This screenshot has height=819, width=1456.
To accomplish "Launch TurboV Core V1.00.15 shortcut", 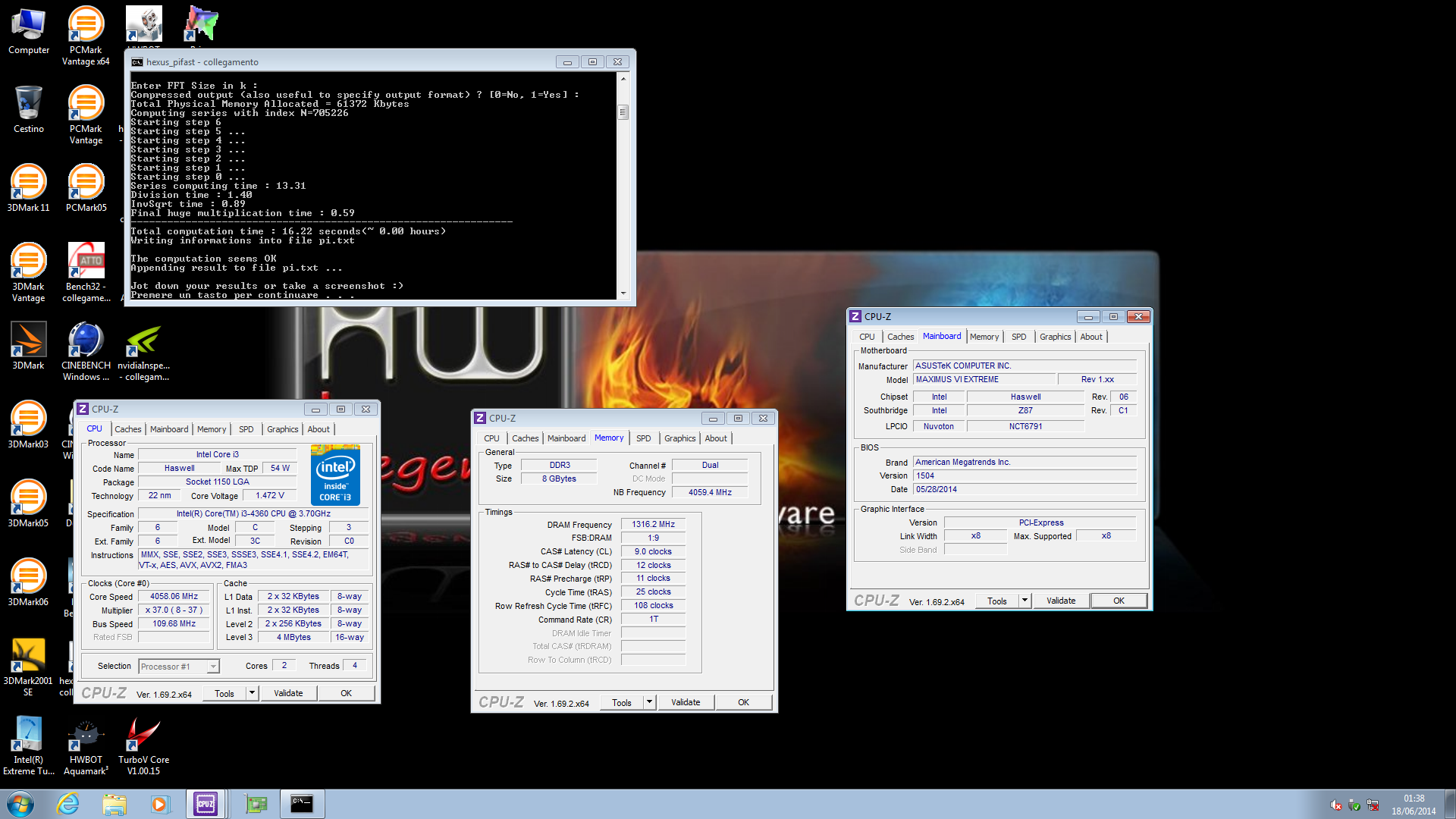I will (x=143, y=746).
